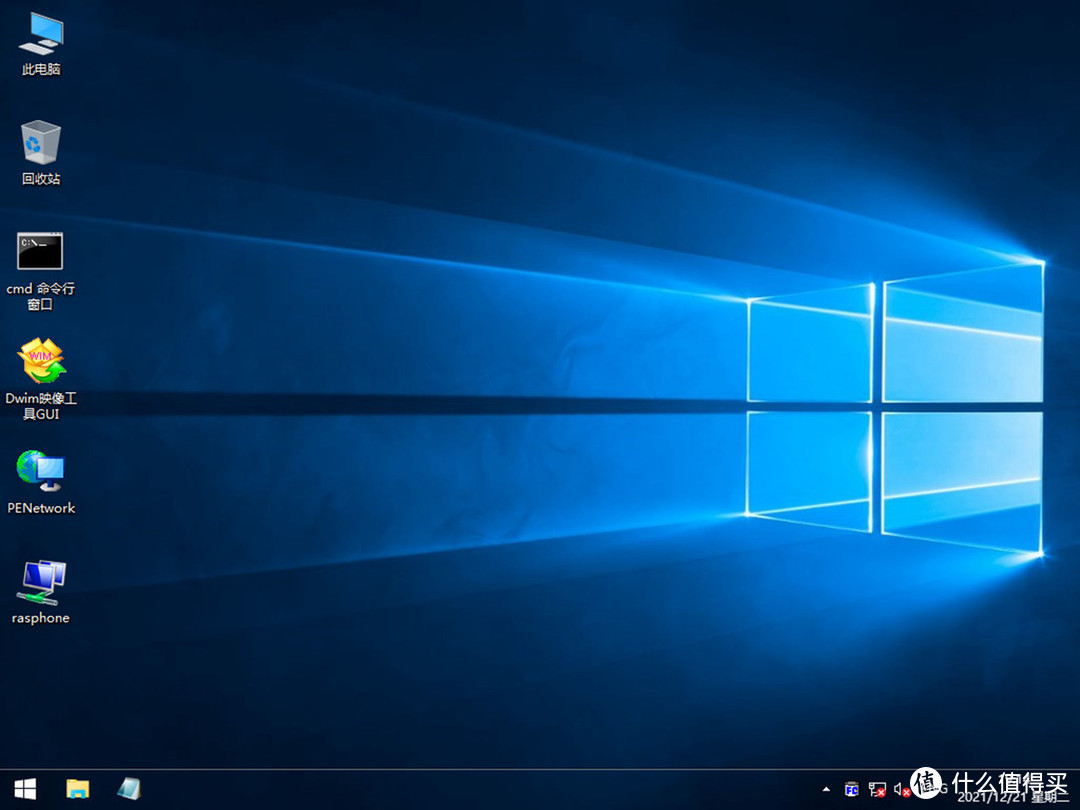Viewport: 1080px width, 810px height.
Task: Click the FC tray icon
Action: pyautogui.click(x=851, y=789)
